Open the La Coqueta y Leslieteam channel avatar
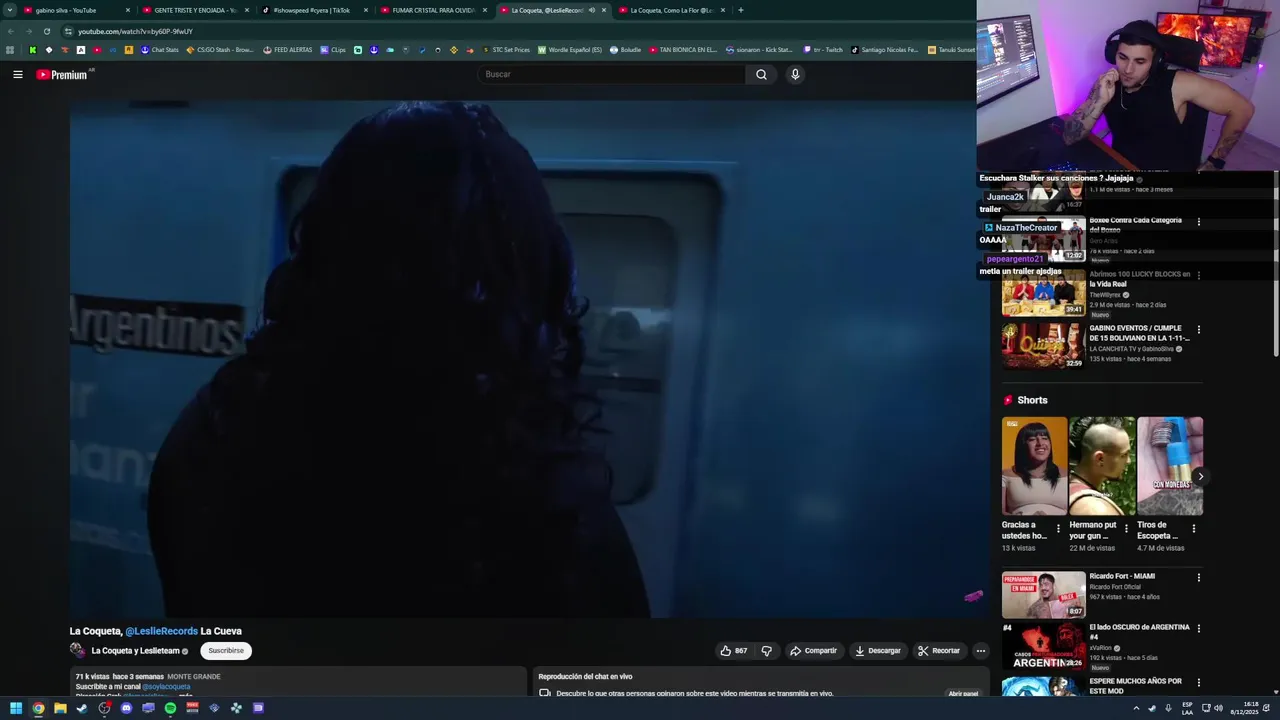 (77, 650)
